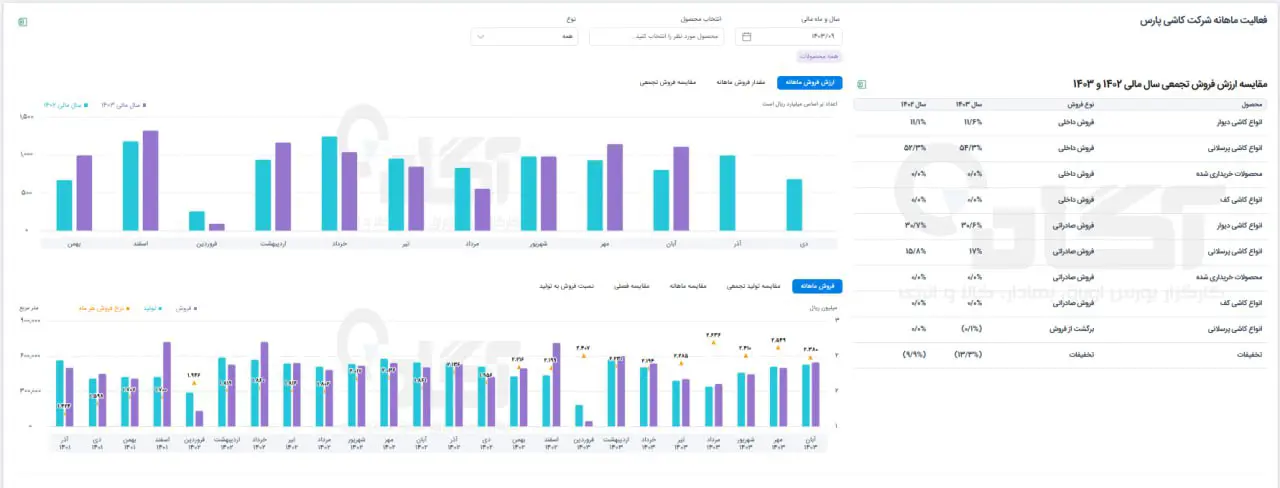Click the تخفیفات row product cell

click(x=1249, y=354)
